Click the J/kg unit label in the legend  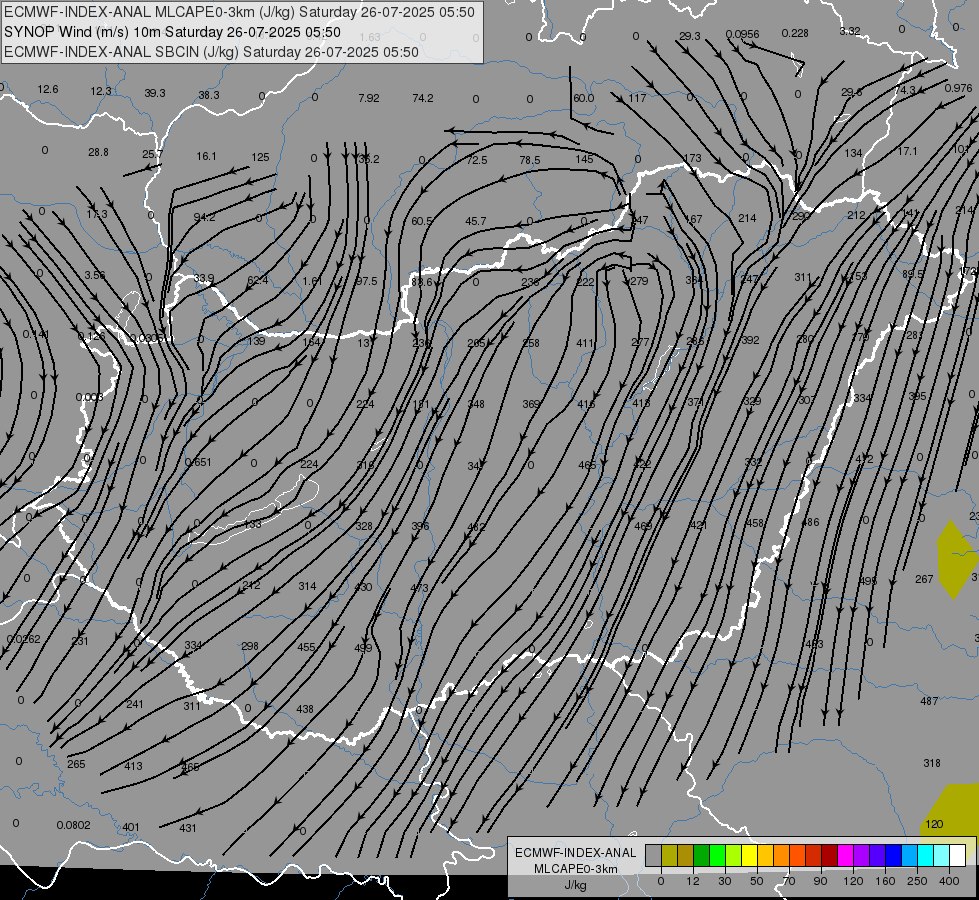[x=576, y=885]
